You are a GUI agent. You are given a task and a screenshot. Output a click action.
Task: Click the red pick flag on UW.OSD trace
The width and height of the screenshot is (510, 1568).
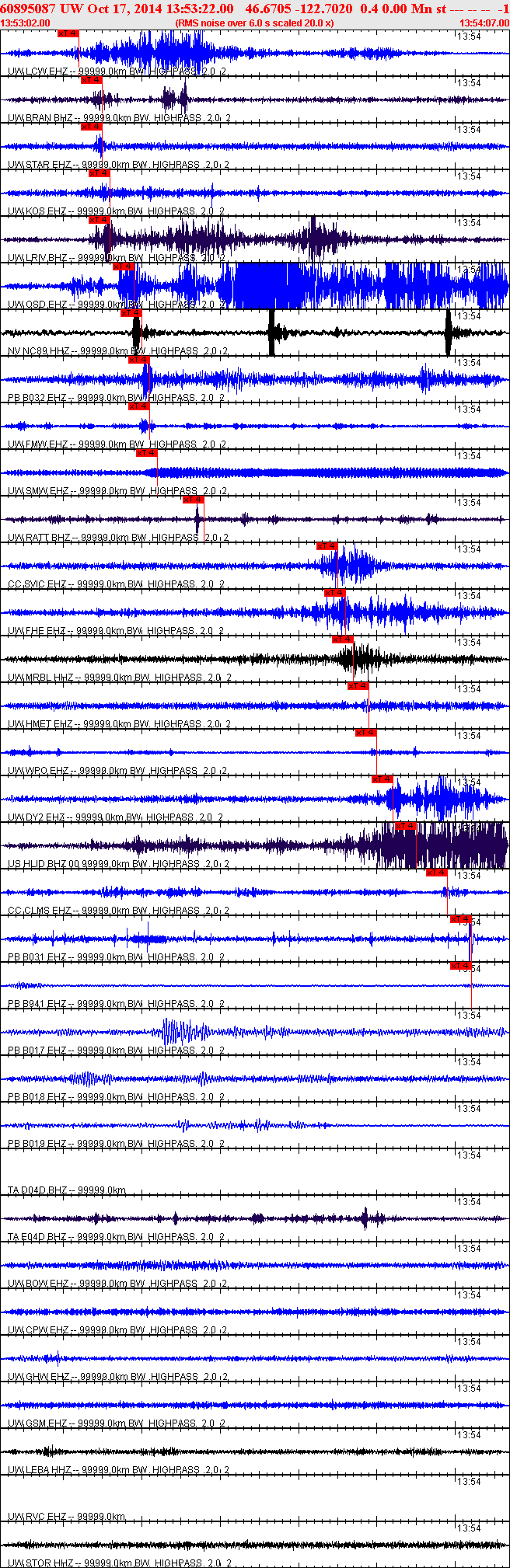pos(124,267)
